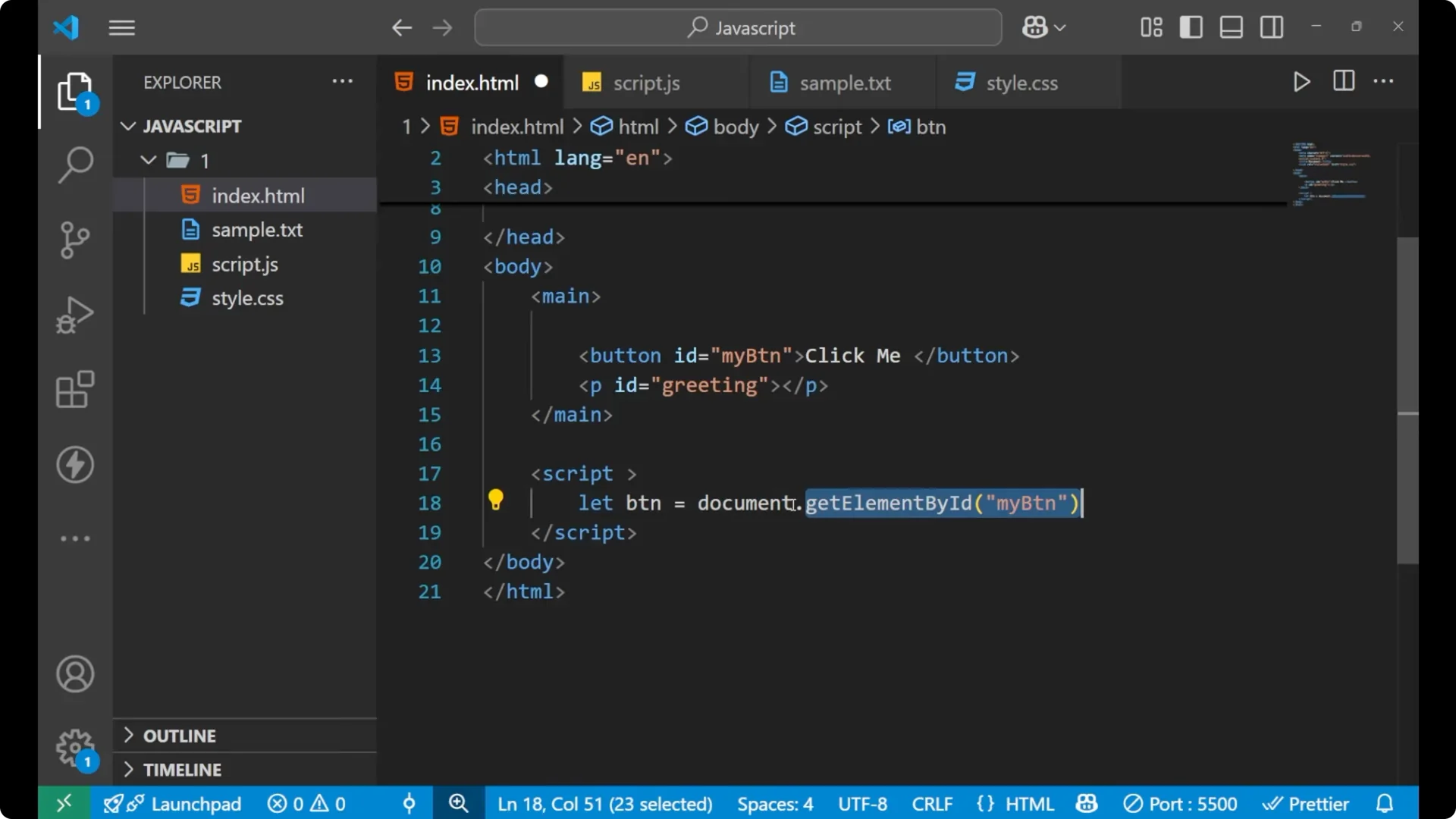The image size is (1456, 819).
Task: Open the hamburger menu
Action: [x=121, y=27]
